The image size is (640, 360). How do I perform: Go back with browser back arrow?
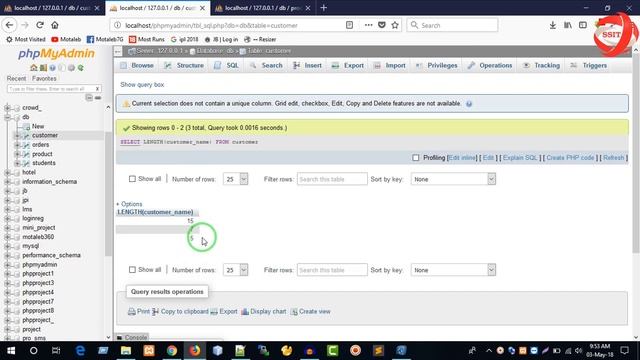click(x=9, y=25)
